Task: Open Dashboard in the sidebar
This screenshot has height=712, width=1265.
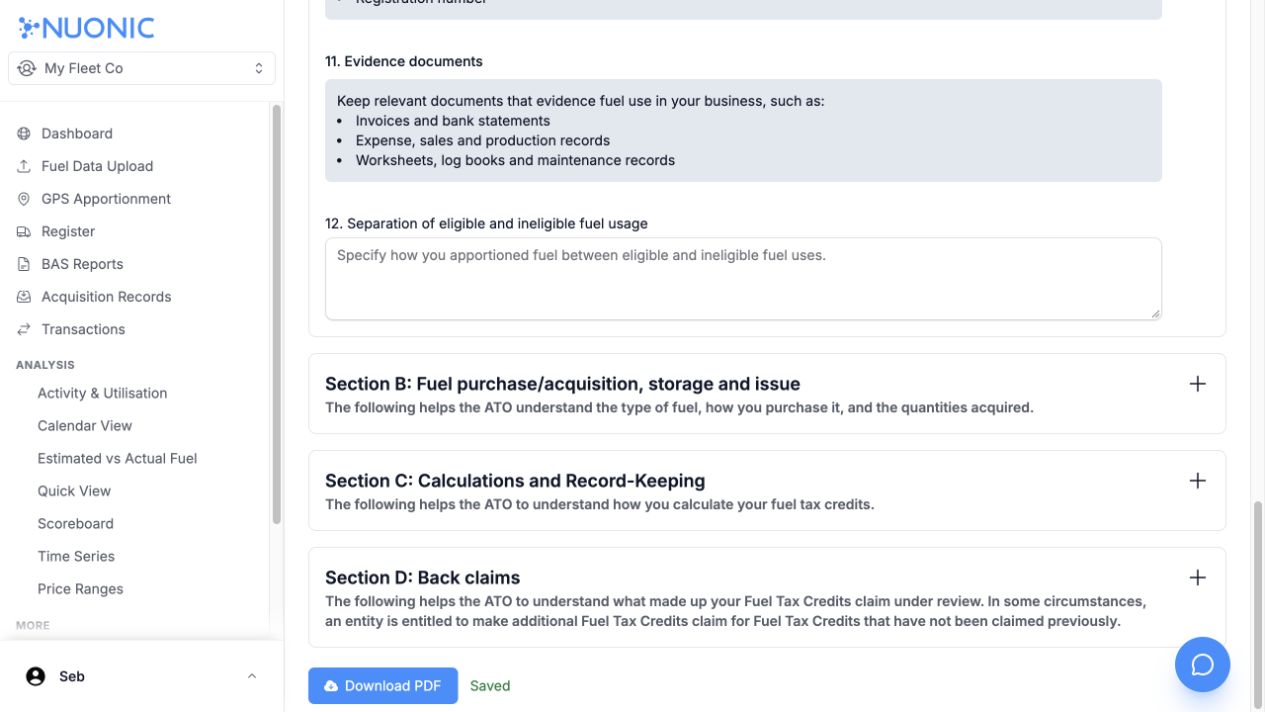Action: (x=77, y=133)
